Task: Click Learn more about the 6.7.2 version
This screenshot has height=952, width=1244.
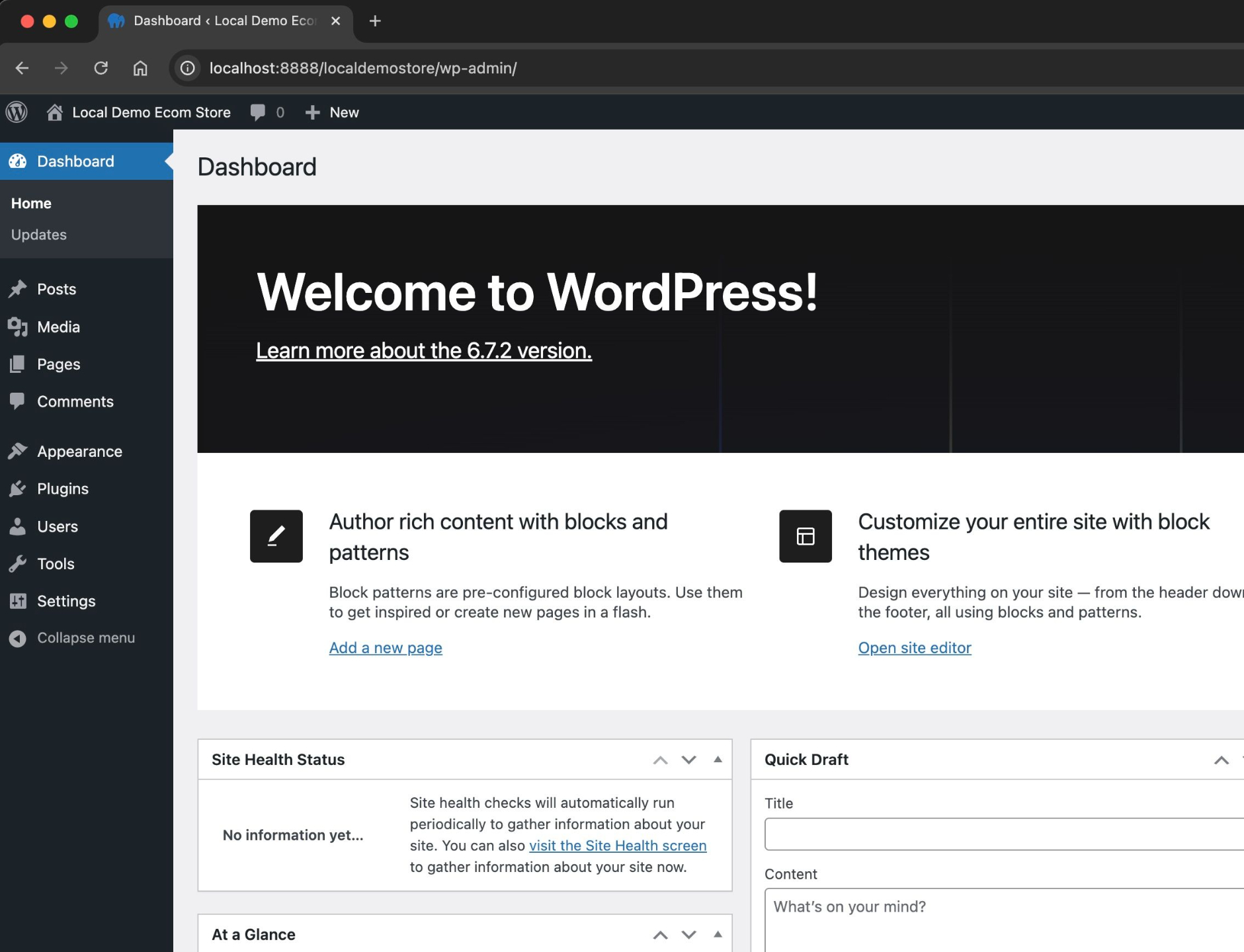Action: coord(424,350)
